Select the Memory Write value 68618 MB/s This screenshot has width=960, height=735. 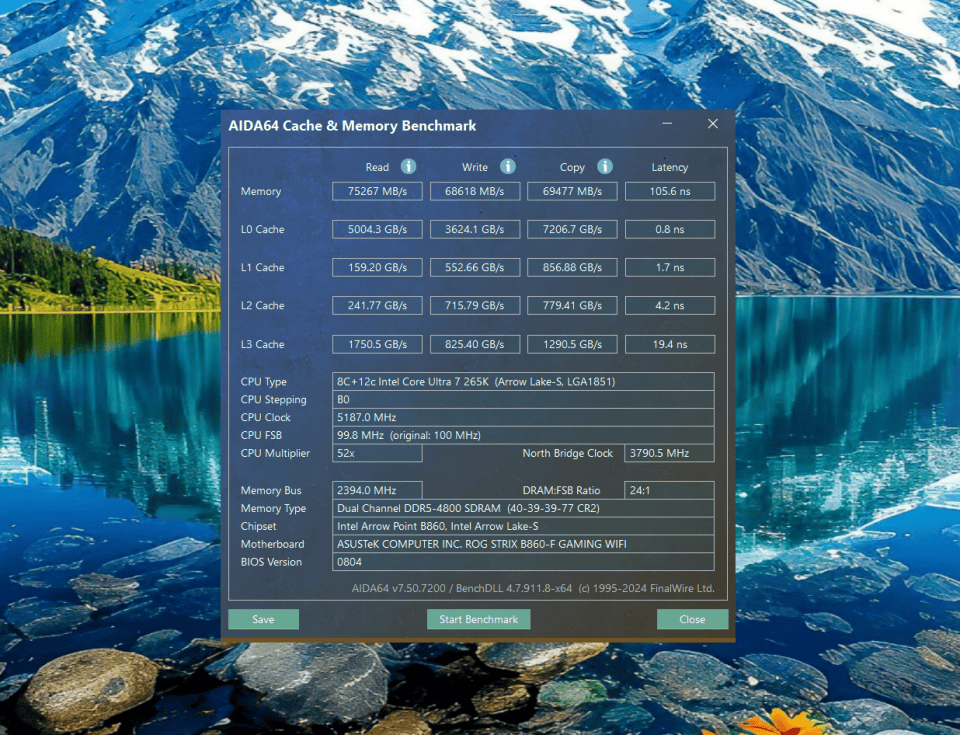click(475, 191)
